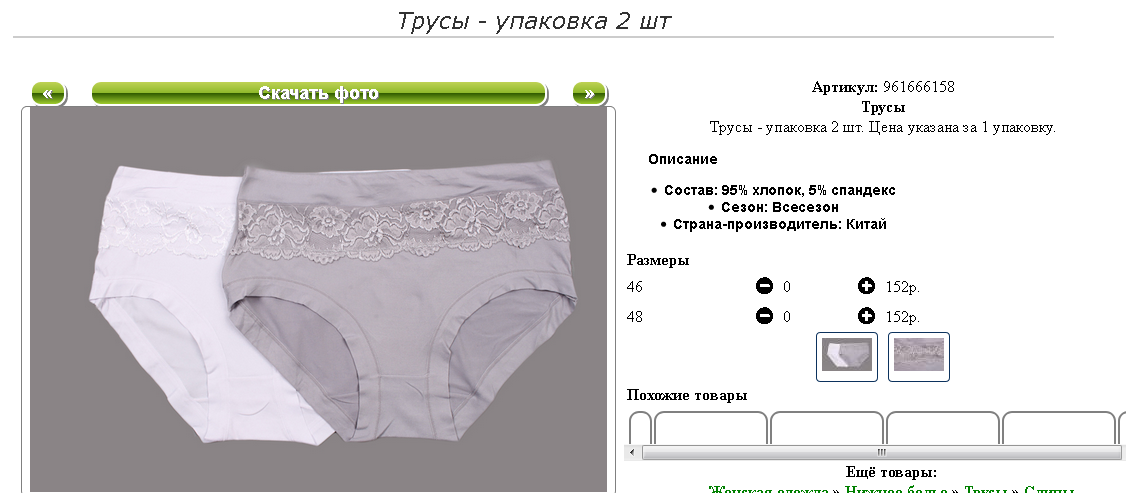
Task: Click the size 46 label
Action: pyautogui.click(x=635, y=287)
